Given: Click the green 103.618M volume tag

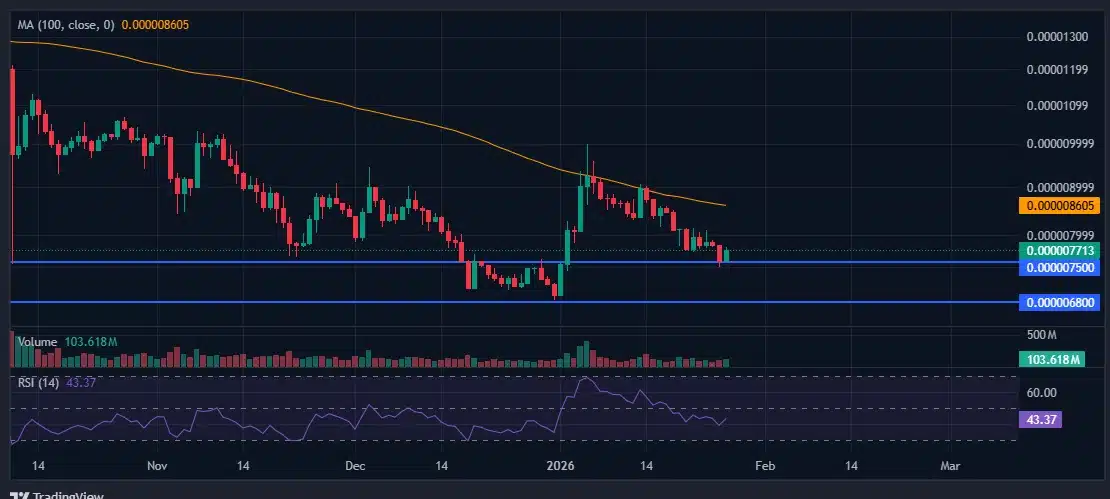Looking at the screenshot, I should (1051, 360).
